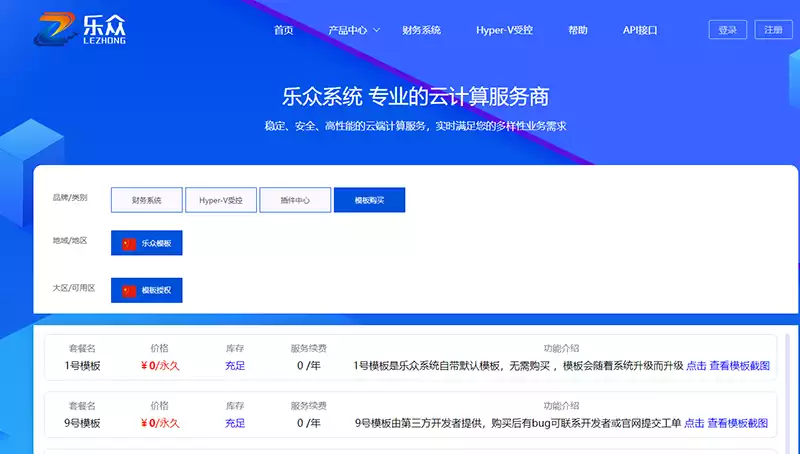Click the 乐众系统 专业的云计算服务商 headline
Screen dimensions: 800x454
(415, 96)
